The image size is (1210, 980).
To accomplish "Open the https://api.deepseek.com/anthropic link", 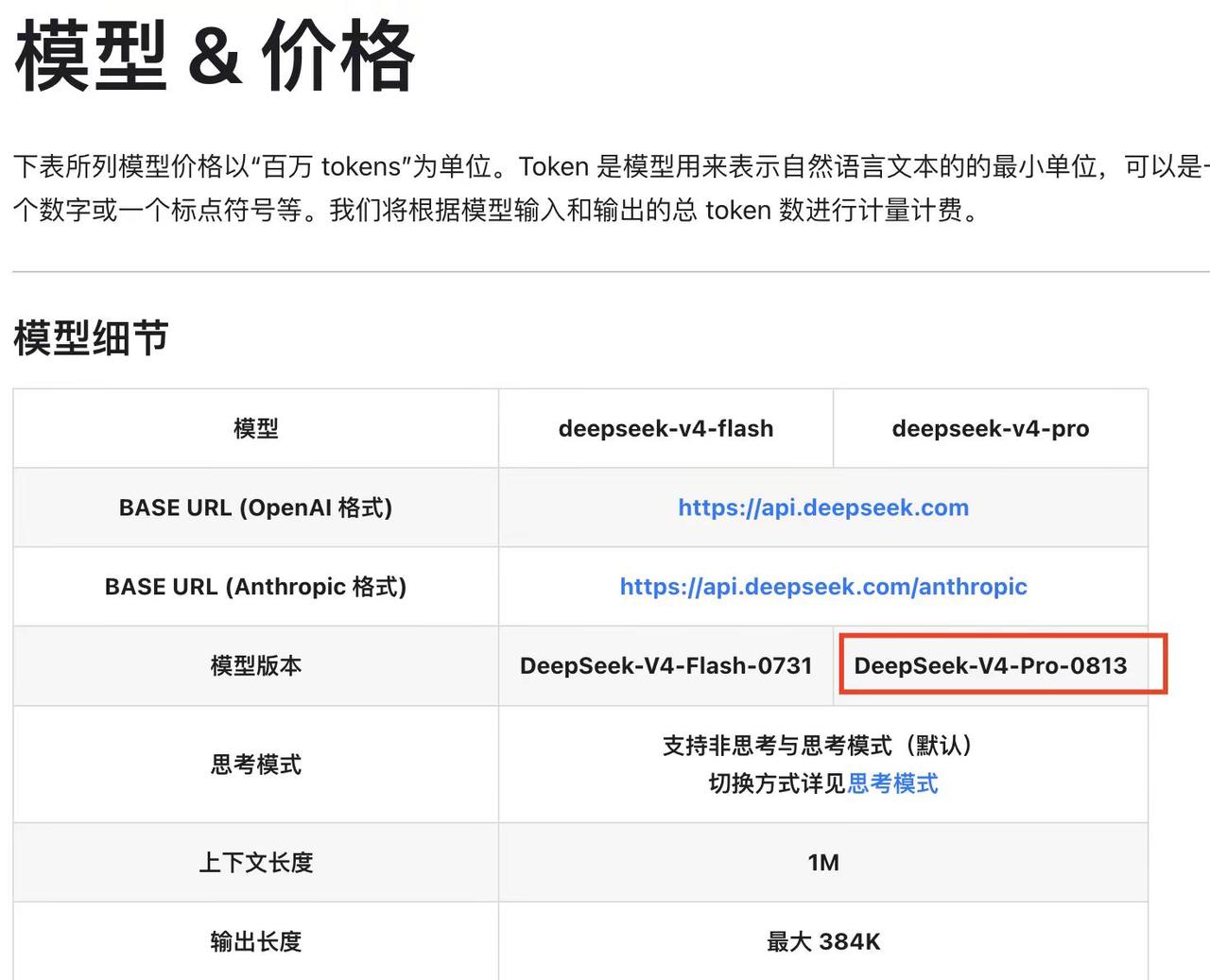I will click(x=823, y=587).
